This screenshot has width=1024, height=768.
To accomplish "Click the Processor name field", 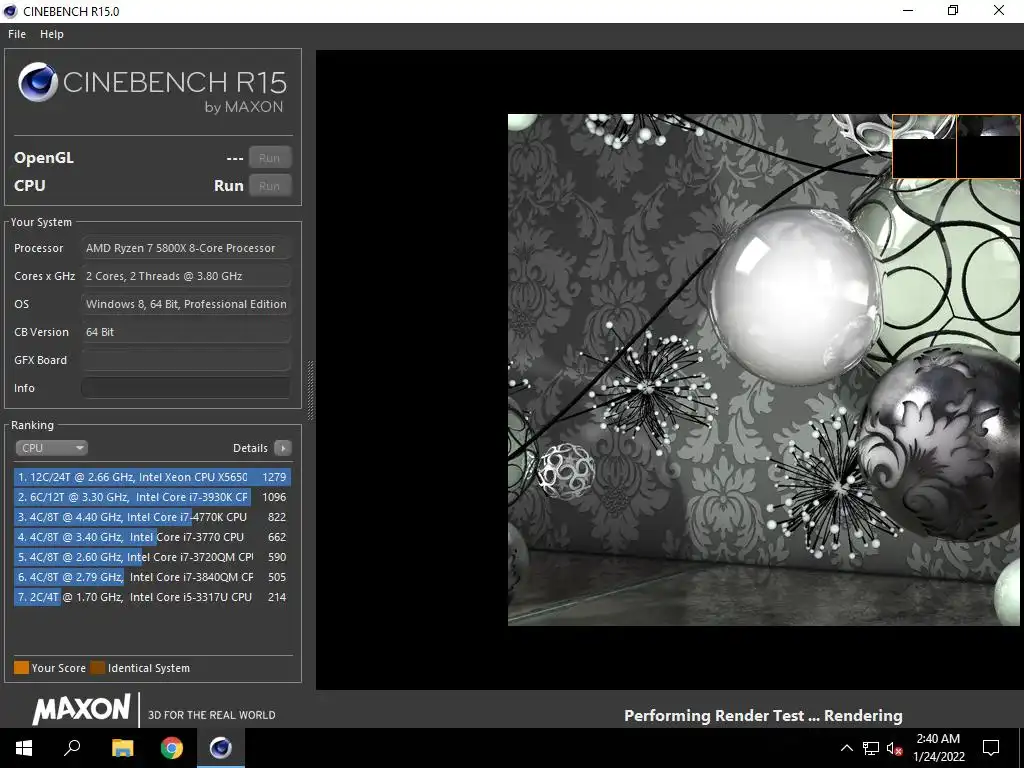I will [x=186, y=248].
